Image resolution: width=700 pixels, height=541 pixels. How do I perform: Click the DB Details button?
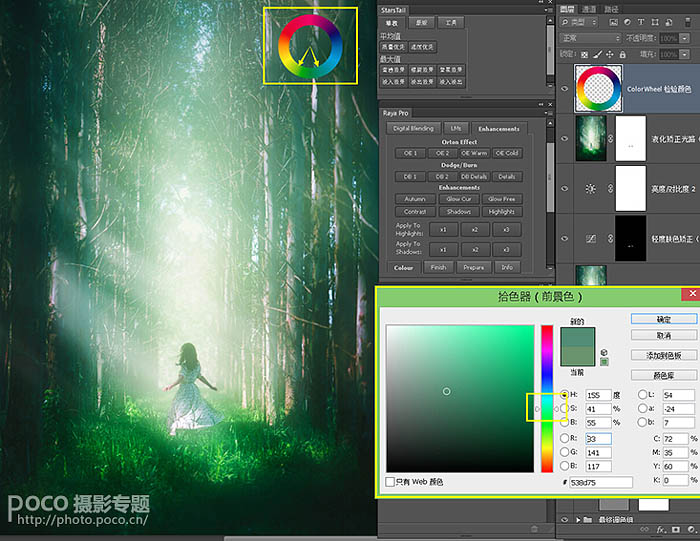tap(474, 177)
